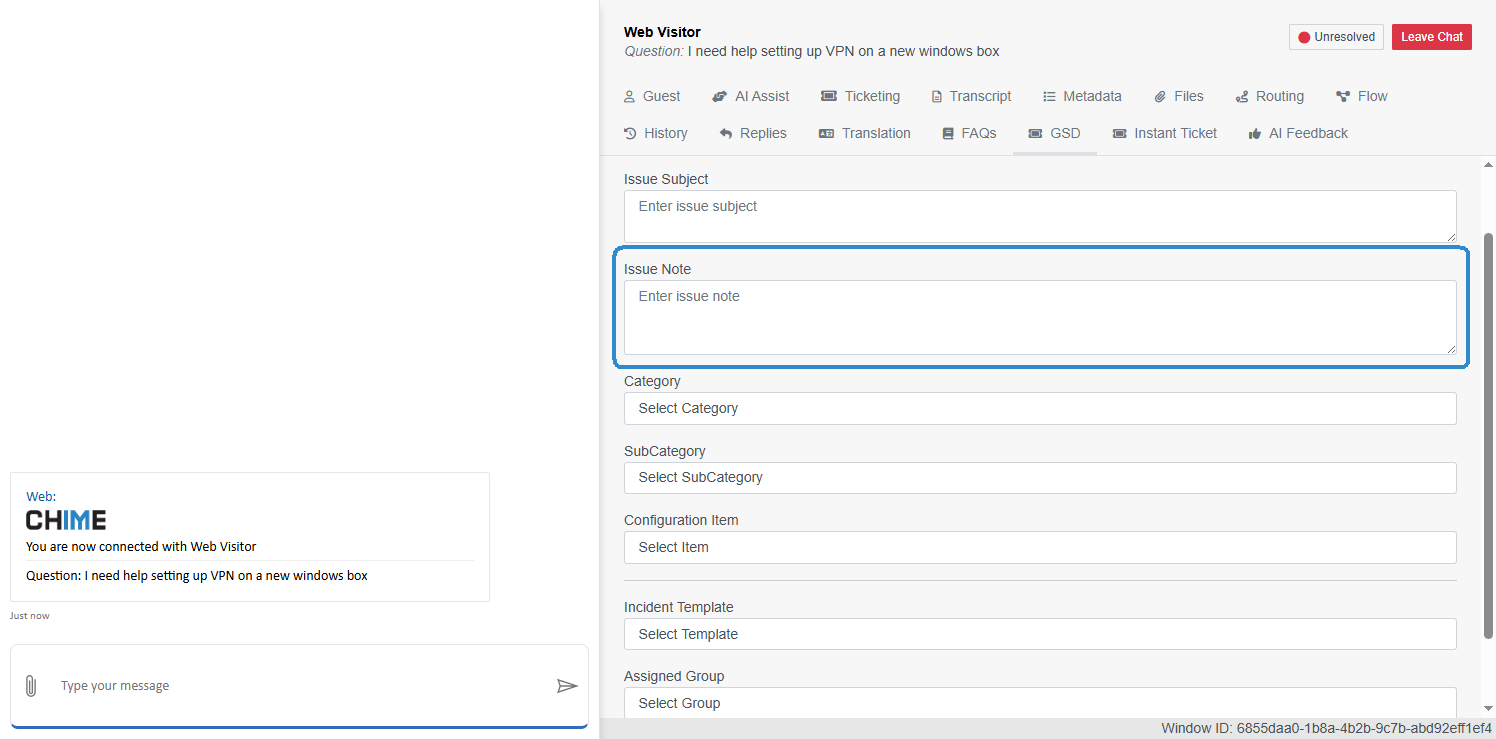Click the 'Just now' timestamp
This screenshot has width=1496, height=739.
click(29, 616)
